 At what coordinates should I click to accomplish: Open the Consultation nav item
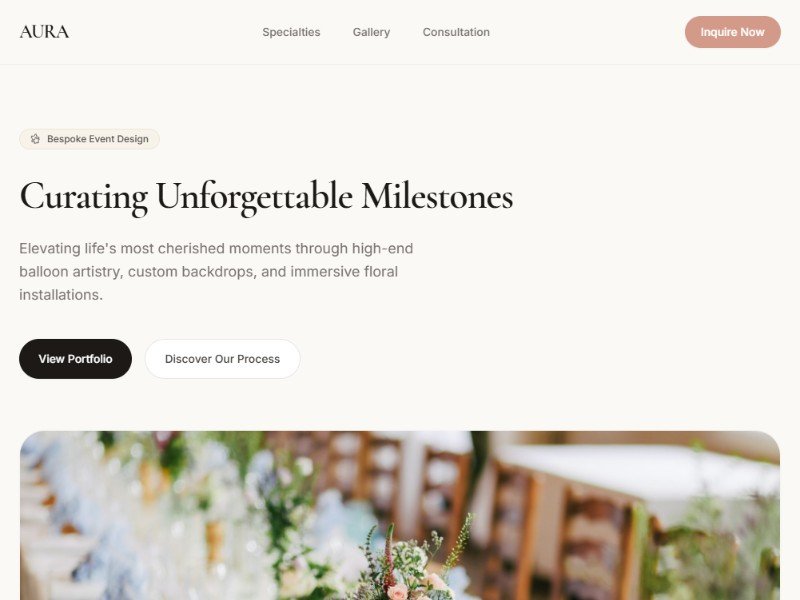(456, 32)
